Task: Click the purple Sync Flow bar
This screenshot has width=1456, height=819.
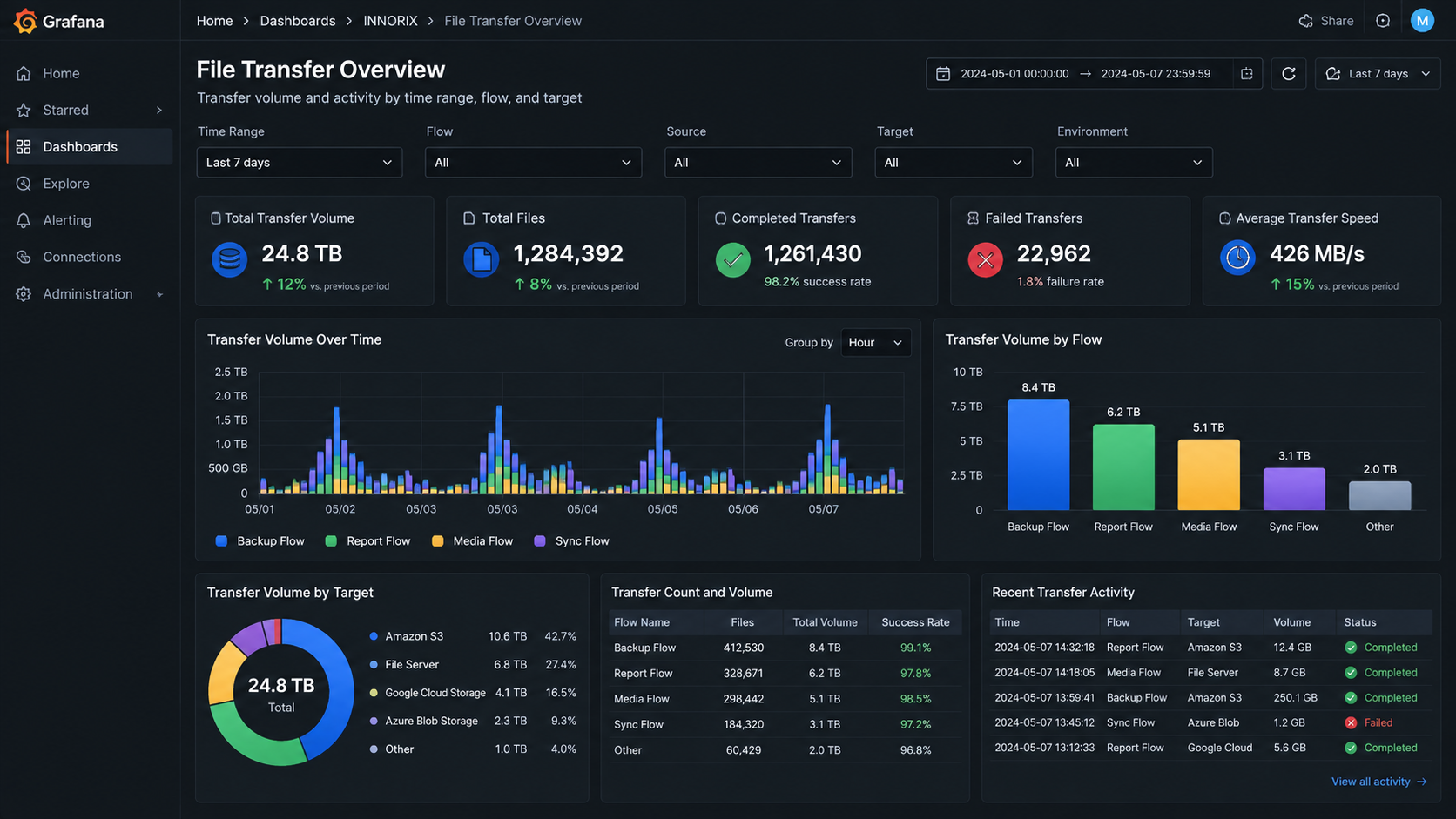Action: pos(1294,489)
